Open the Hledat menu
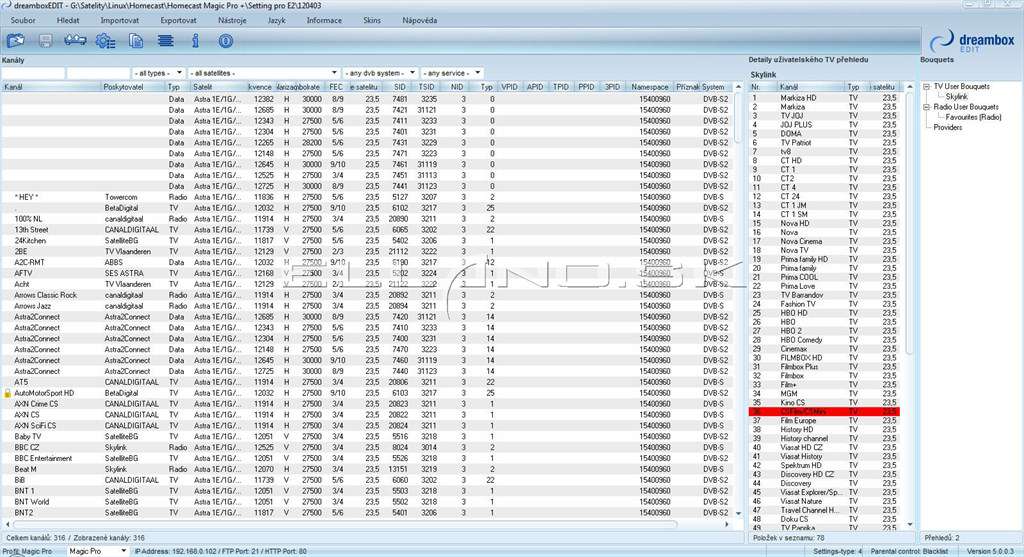Image resolution: width=1024 pixels, height=557 pixels. click(68, 20)
